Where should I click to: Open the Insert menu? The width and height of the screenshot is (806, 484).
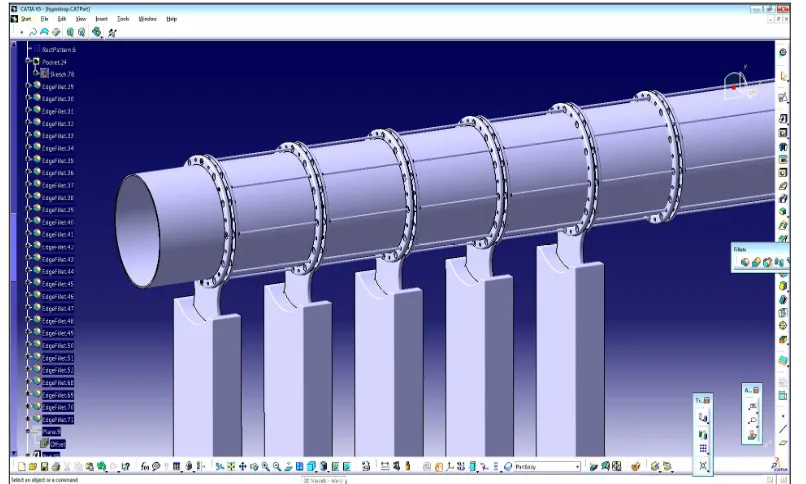pos(102,19)
